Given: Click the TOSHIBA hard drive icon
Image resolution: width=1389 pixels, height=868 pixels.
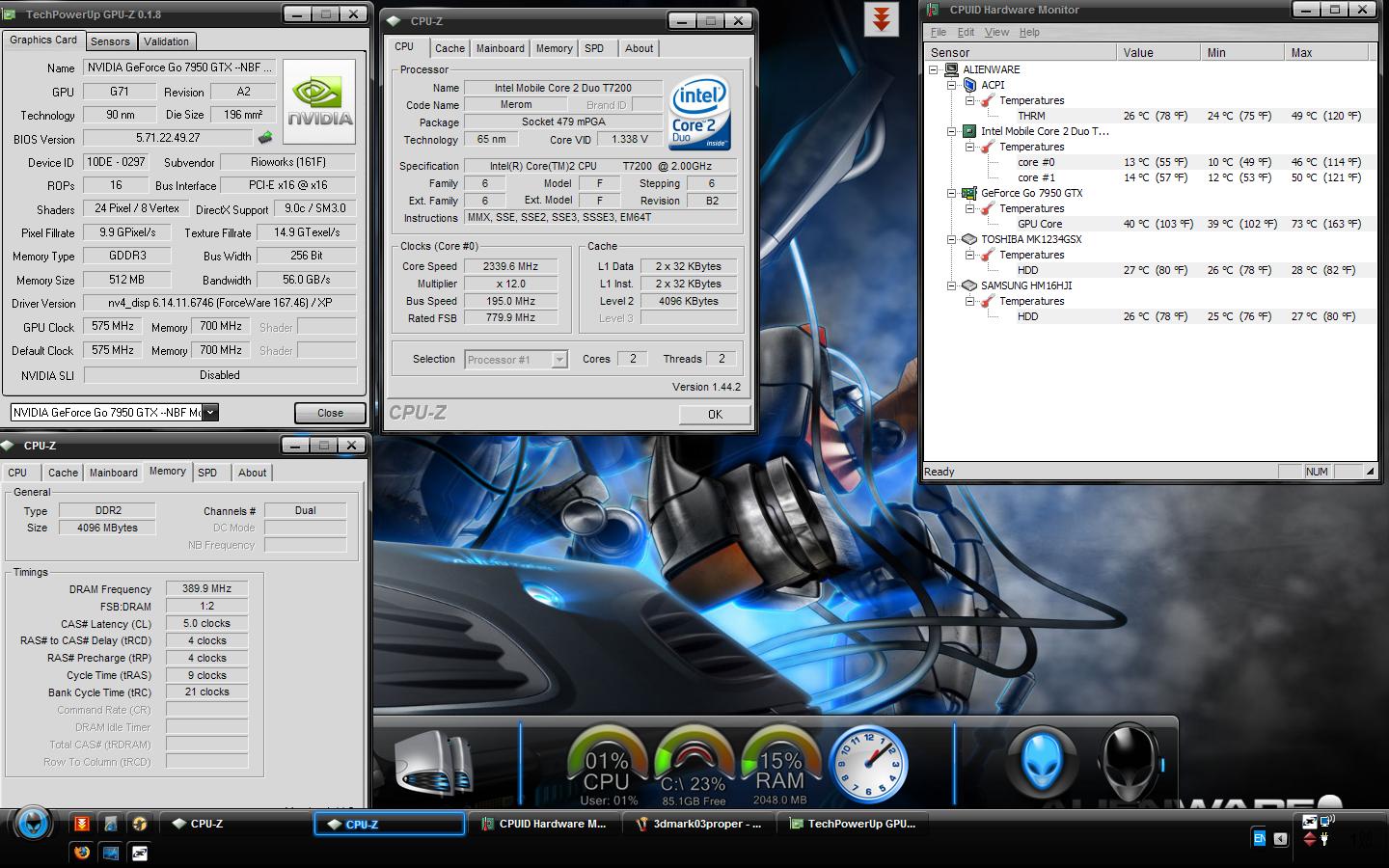Looking at the screenshot, I should click(969, 239).
